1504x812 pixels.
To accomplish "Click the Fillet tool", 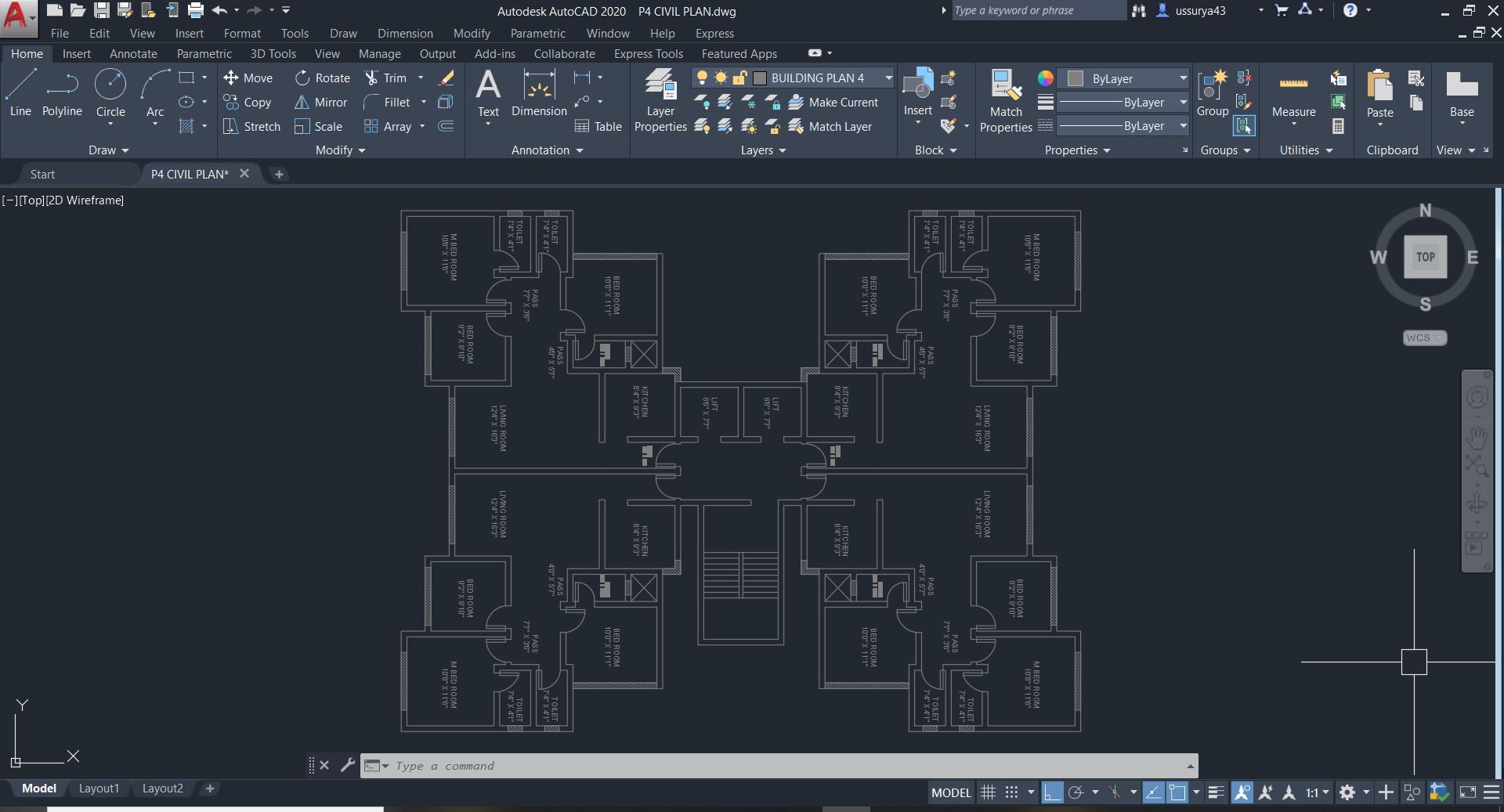I will (387, 102).
